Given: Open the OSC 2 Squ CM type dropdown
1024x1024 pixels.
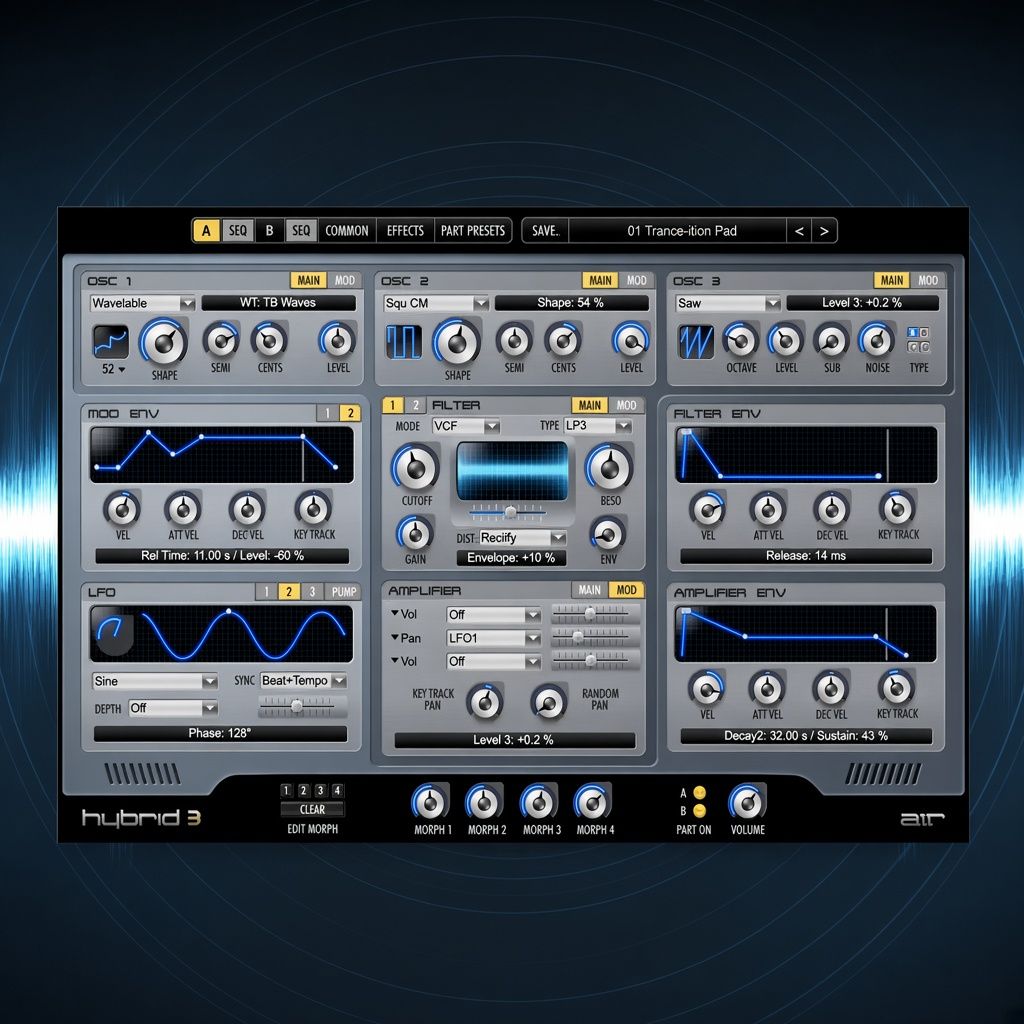Looking at the screenshot, I should pos(436,303).
